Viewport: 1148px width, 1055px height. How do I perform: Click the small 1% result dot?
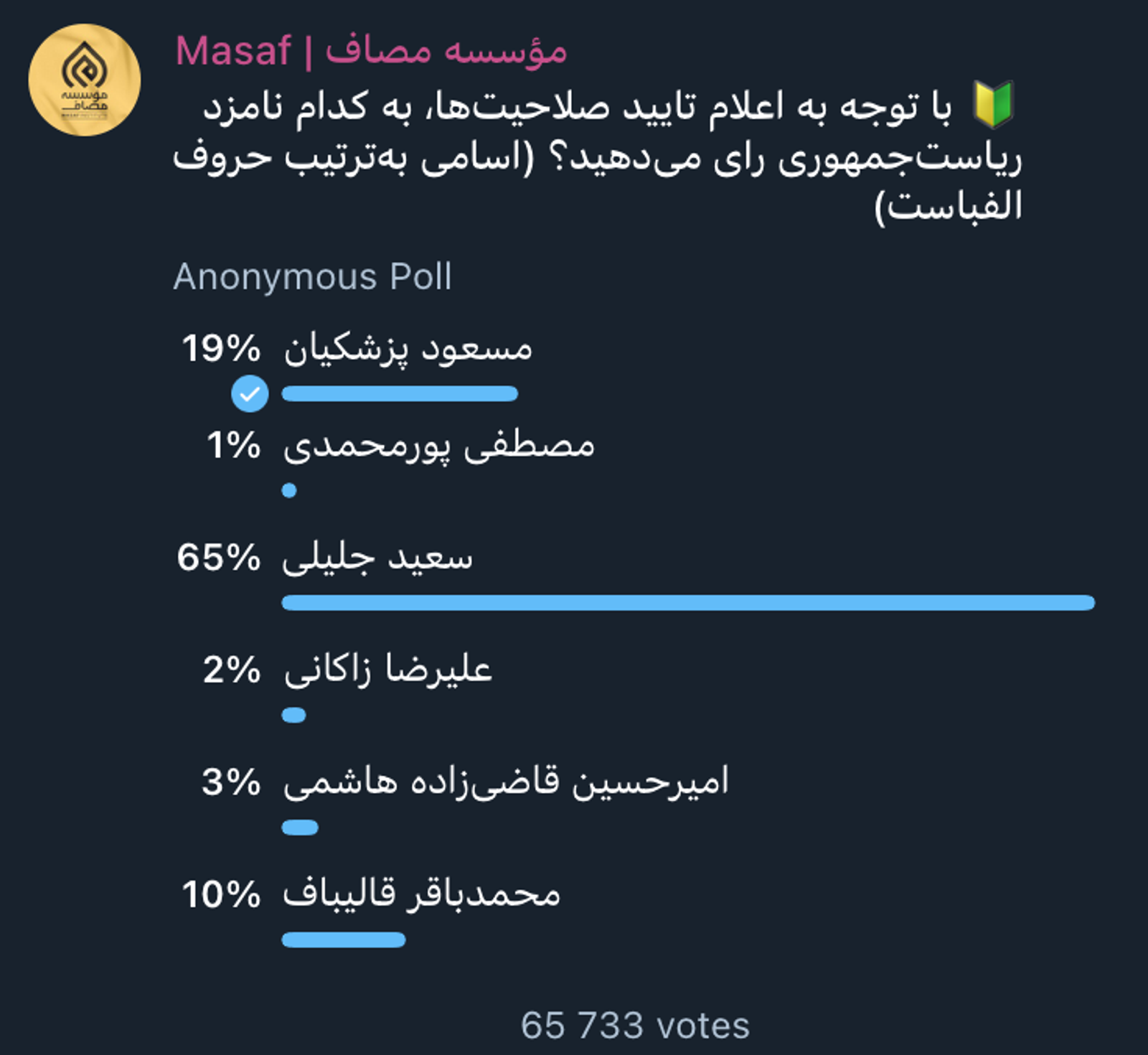tap(289, 491)
